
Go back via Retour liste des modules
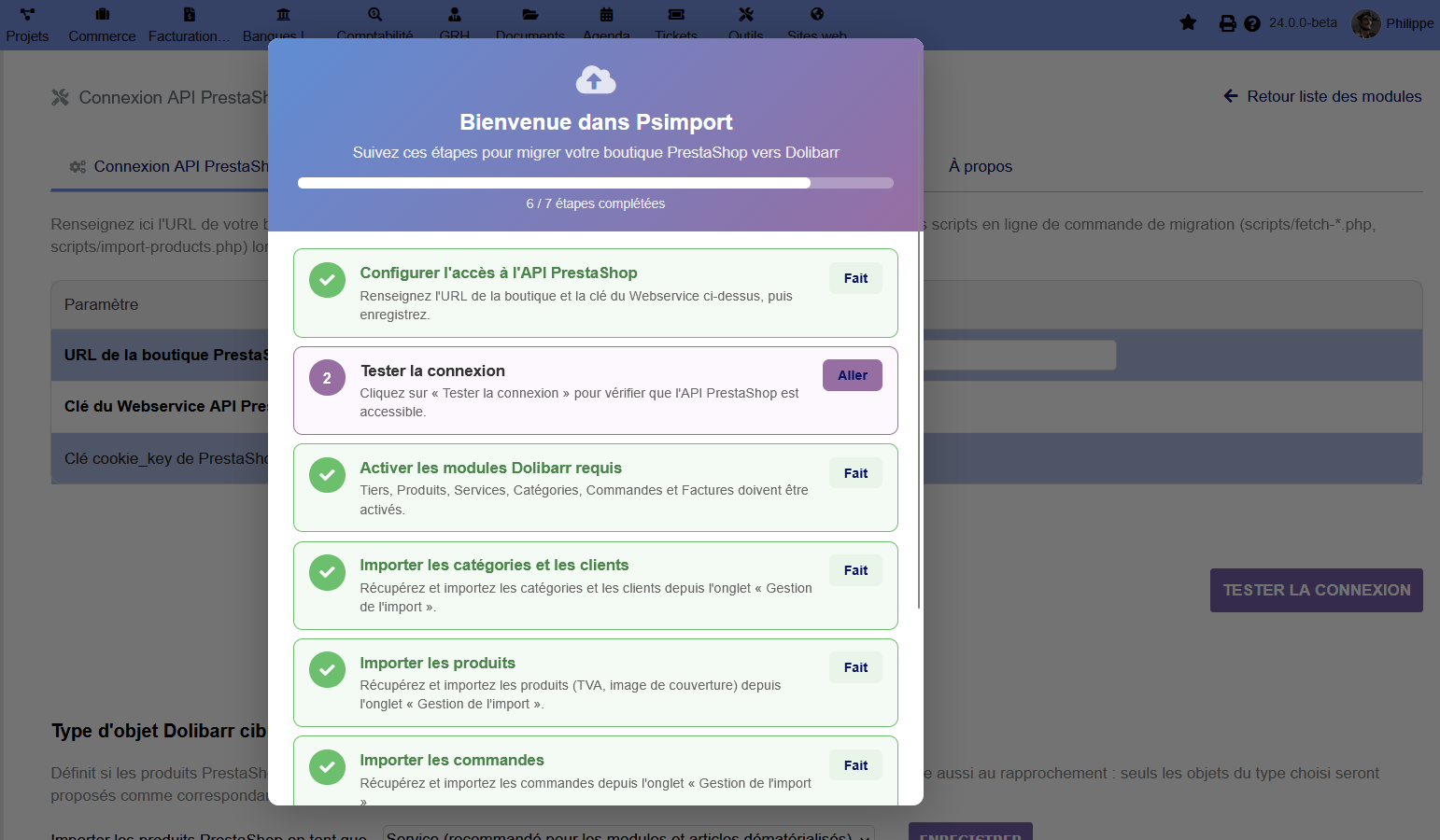1322,96
